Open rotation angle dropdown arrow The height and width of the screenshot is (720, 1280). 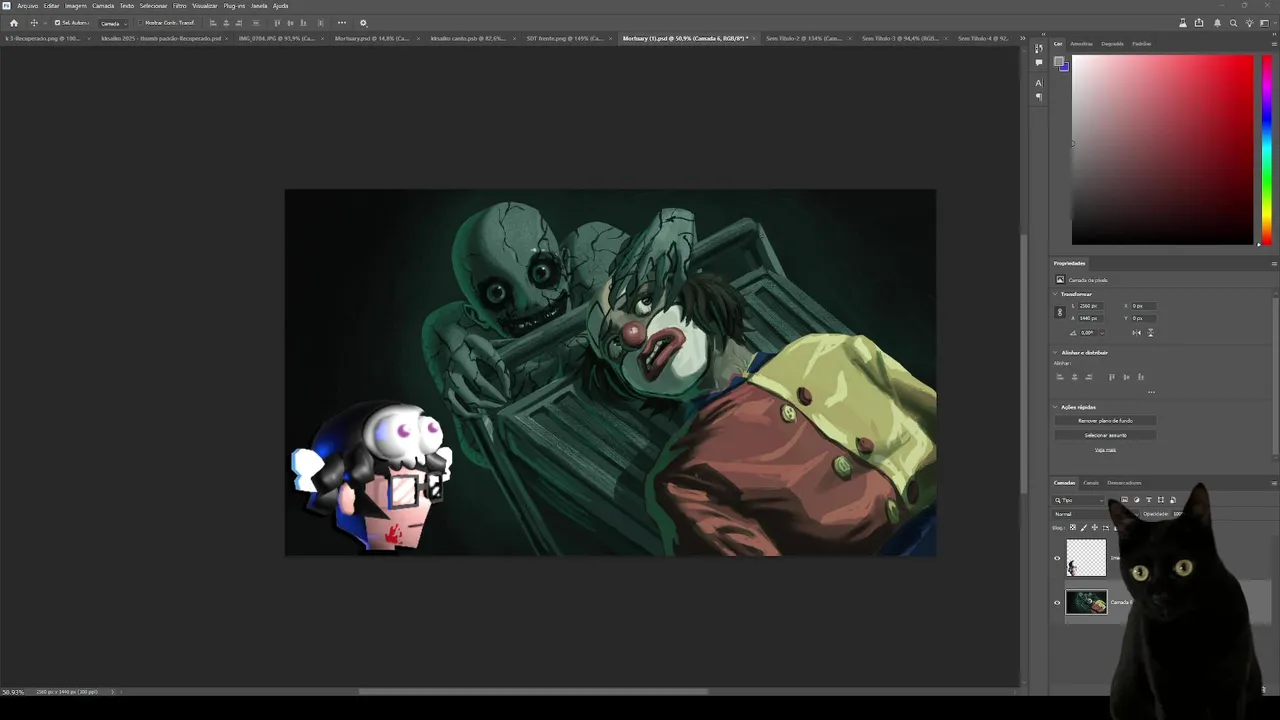1102,333
